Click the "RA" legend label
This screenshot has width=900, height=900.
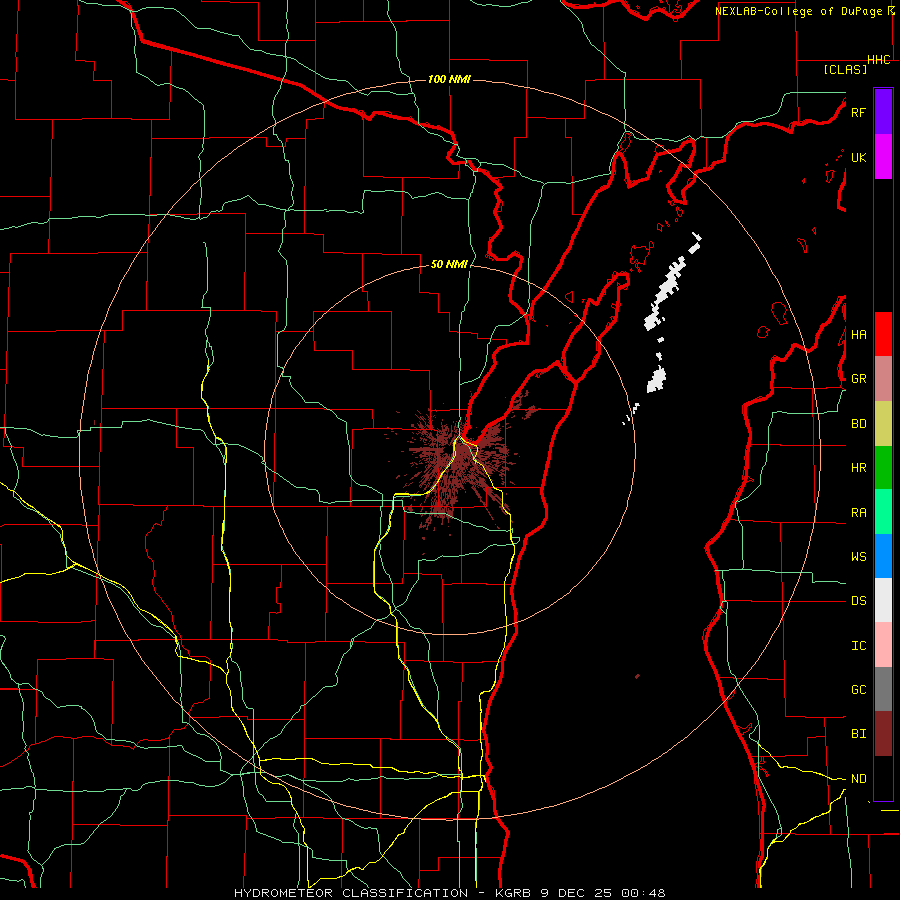(x=858, y=513)
